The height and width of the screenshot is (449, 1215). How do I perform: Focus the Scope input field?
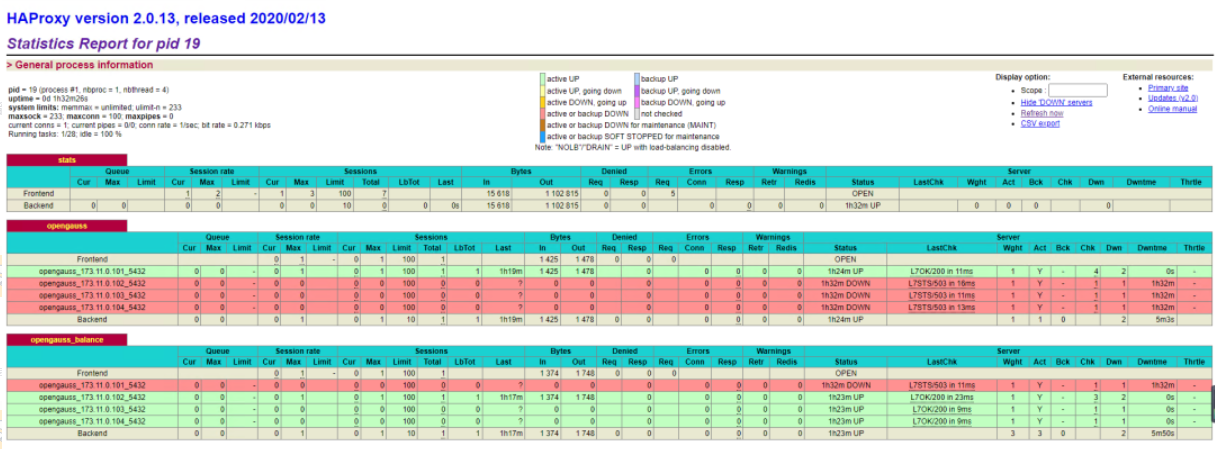point(1077,90)
